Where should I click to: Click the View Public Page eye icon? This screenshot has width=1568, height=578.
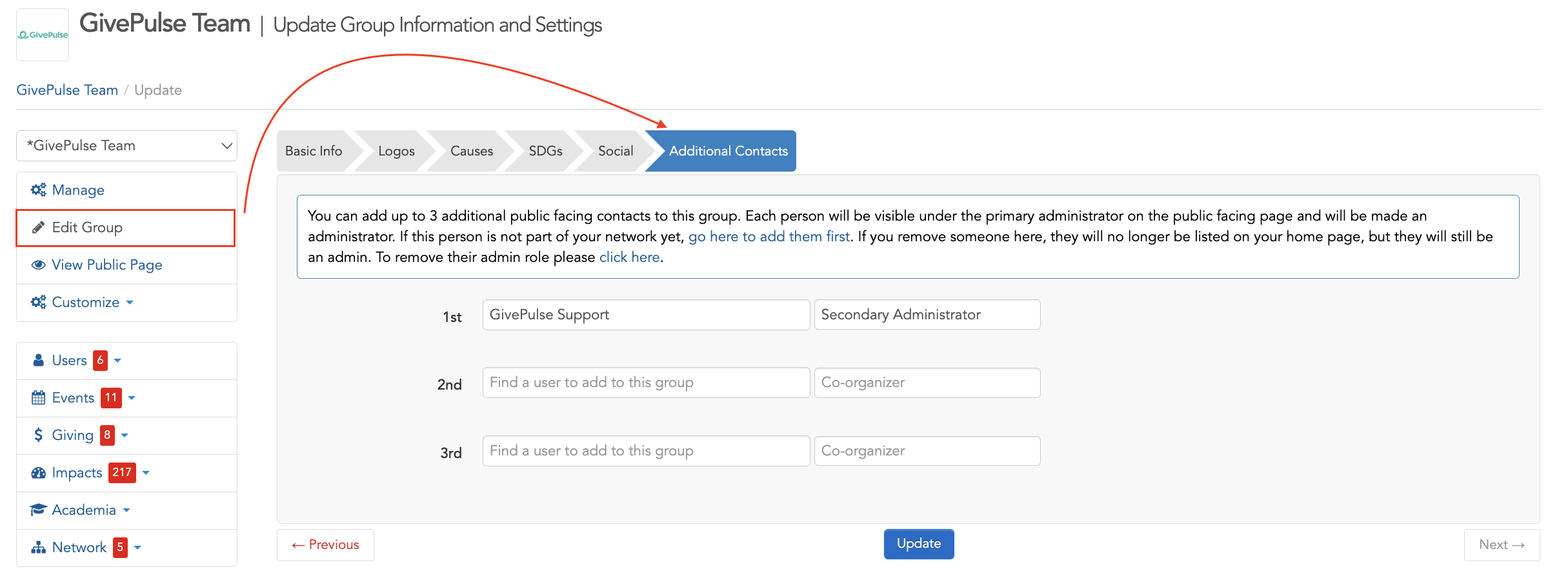39,264
